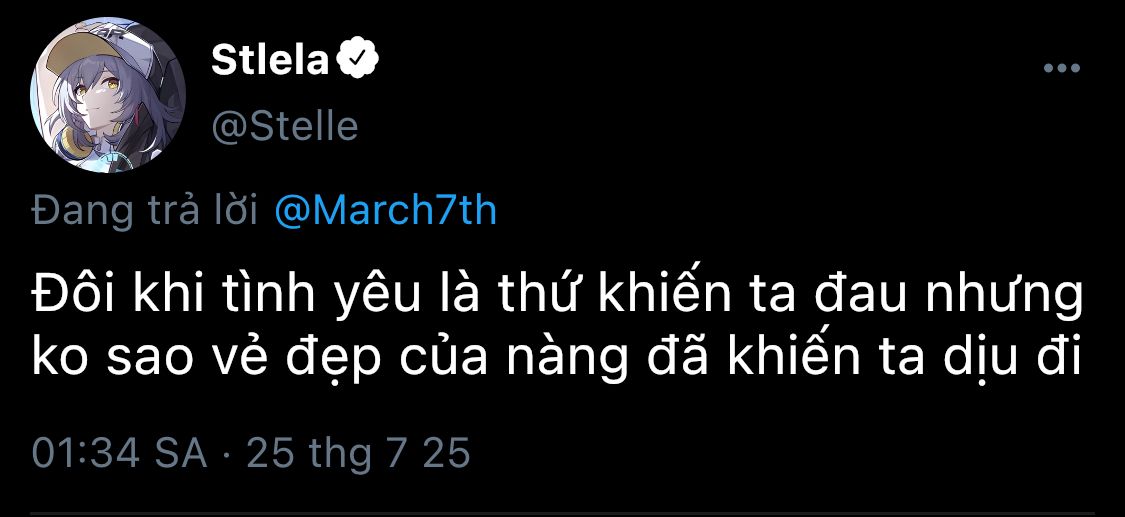Click the dot separator between time and date
Image resolution: width=1125 pixels, height=517 pixels.
[226, 454]
